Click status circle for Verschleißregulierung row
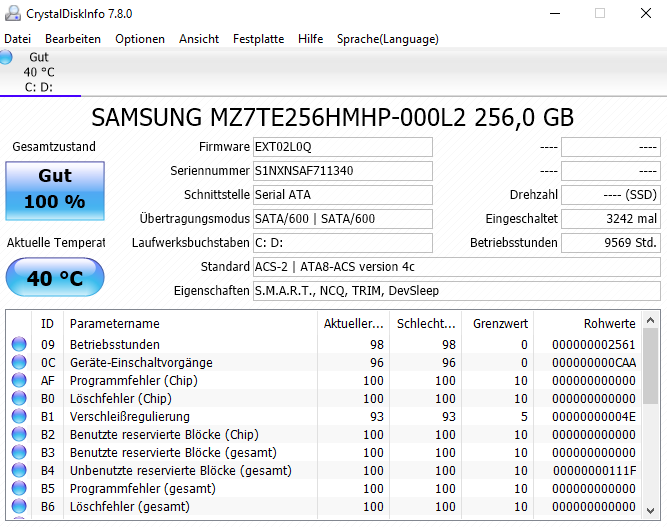 pyautogui.click(x=19, y=416)
